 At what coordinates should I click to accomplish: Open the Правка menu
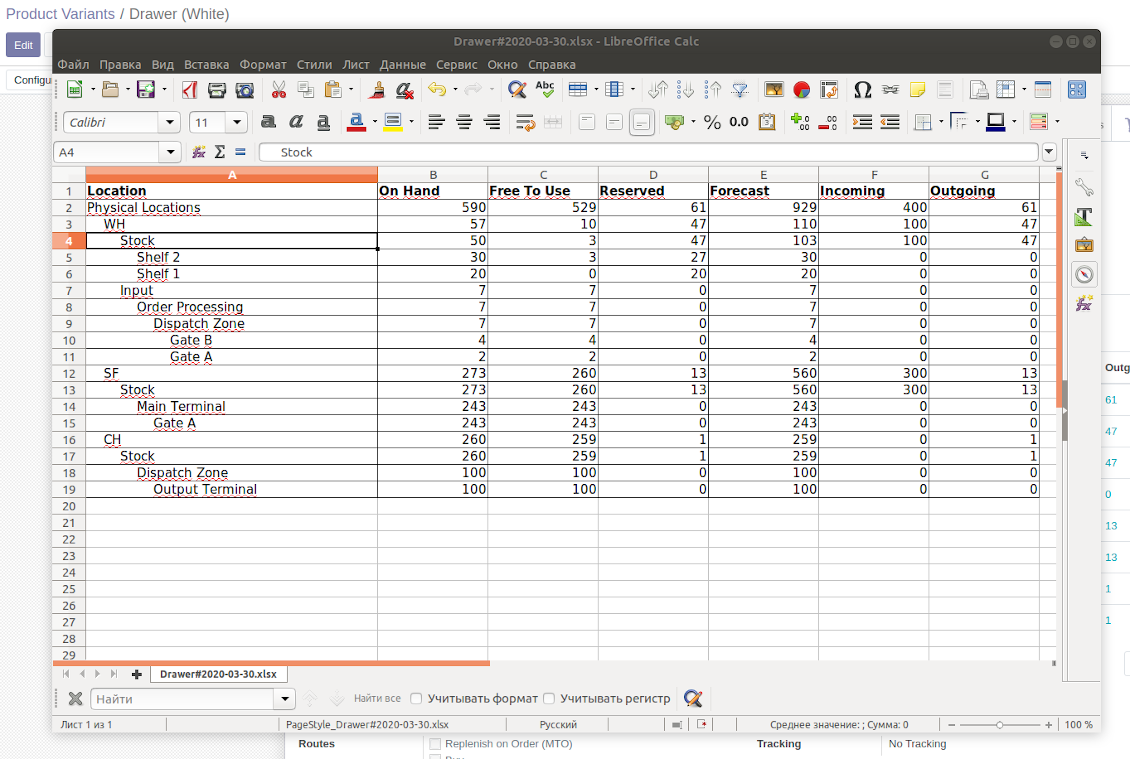(120, 65)
